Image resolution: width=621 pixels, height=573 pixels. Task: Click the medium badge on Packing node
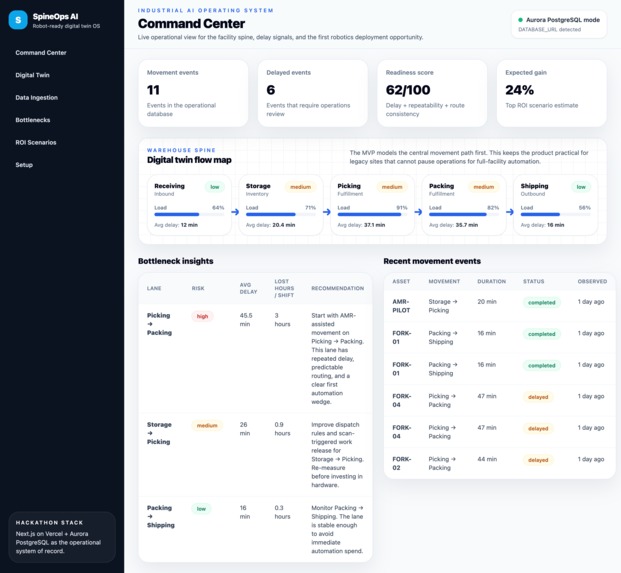pyautogui.click(x=484, y=187)
